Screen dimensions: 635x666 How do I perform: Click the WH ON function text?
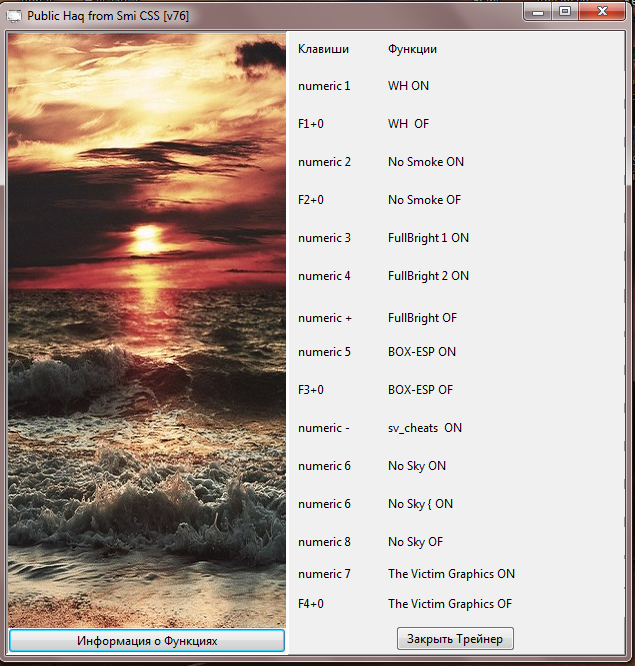pyautogui.click(x=408, y=86)
